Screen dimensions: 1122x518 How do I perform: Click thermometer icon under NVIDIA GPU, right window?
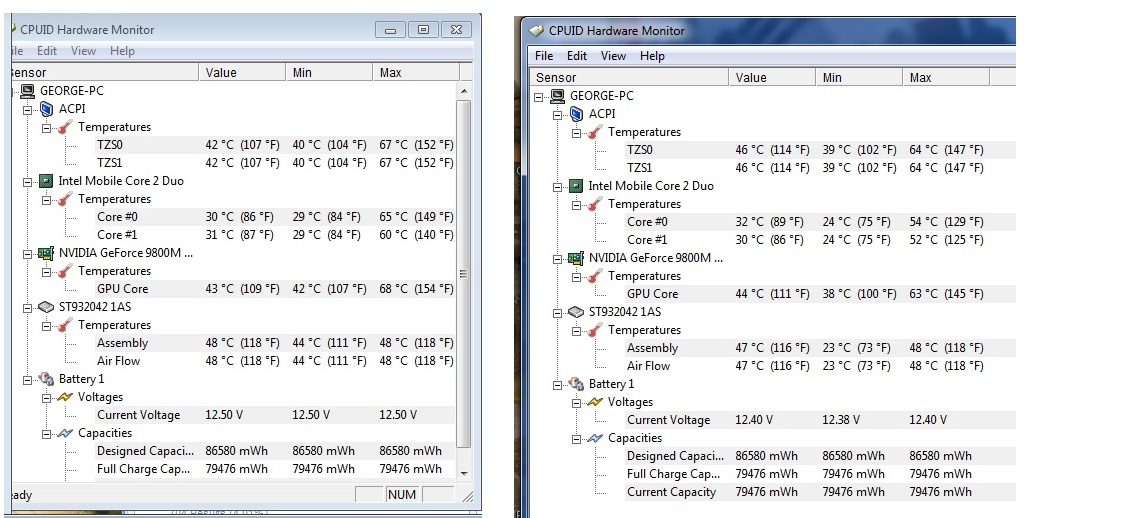[595, 276]
